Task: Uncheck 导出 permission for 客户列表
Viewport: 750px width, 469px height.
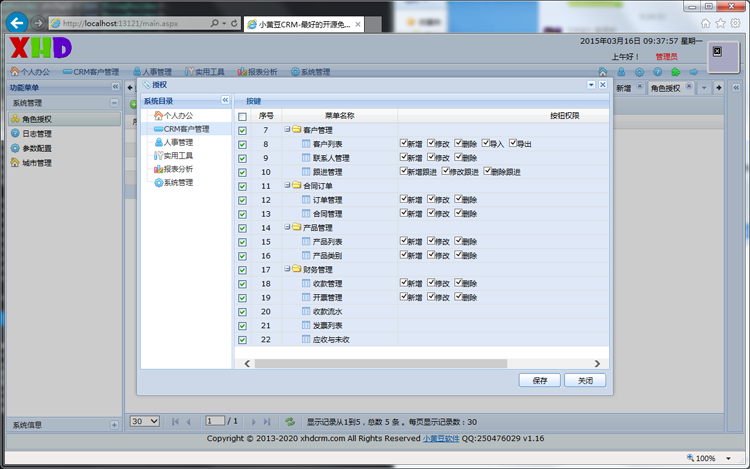Action: coord(512,144)
